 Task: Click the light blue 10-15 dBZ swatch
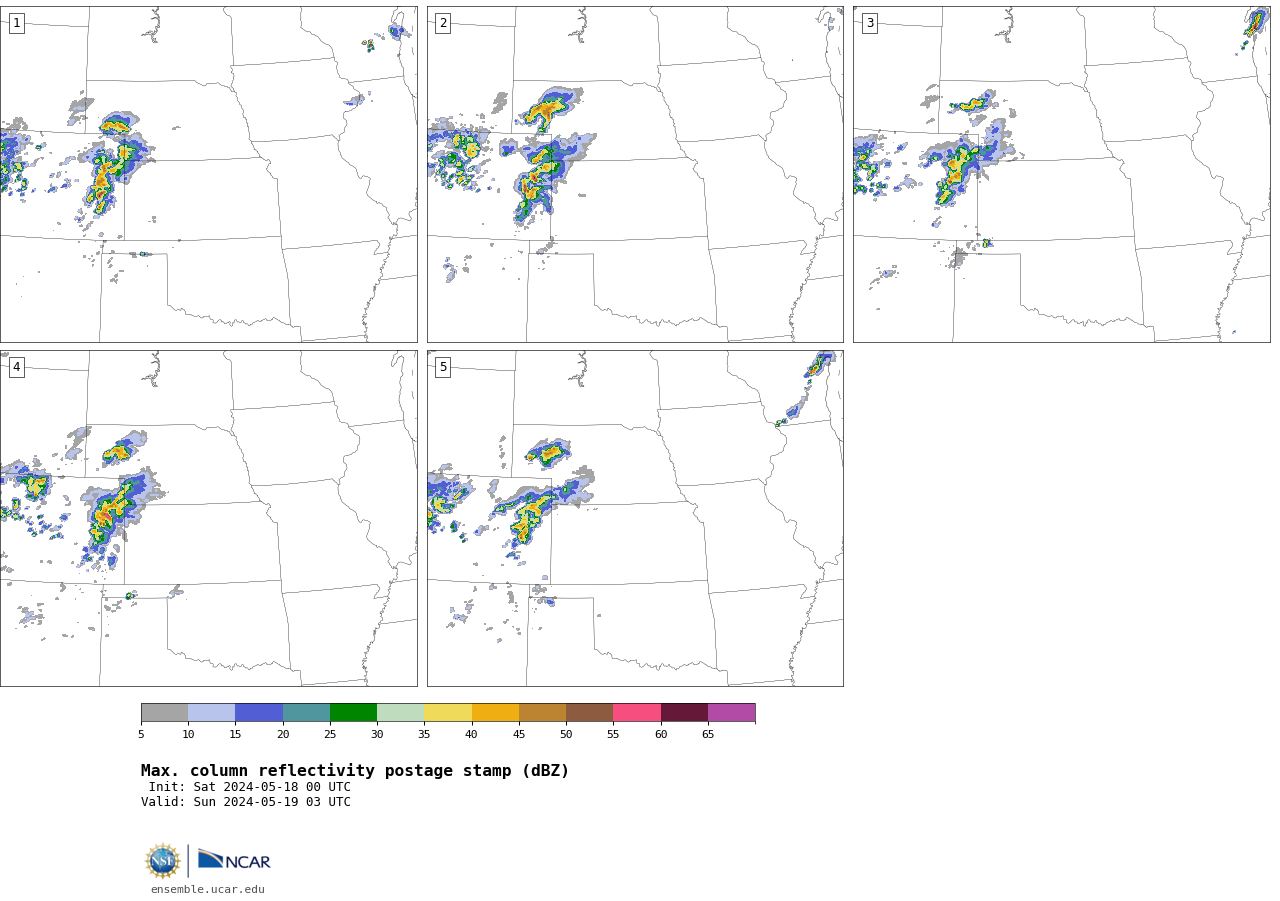click(x=211, y=713)
